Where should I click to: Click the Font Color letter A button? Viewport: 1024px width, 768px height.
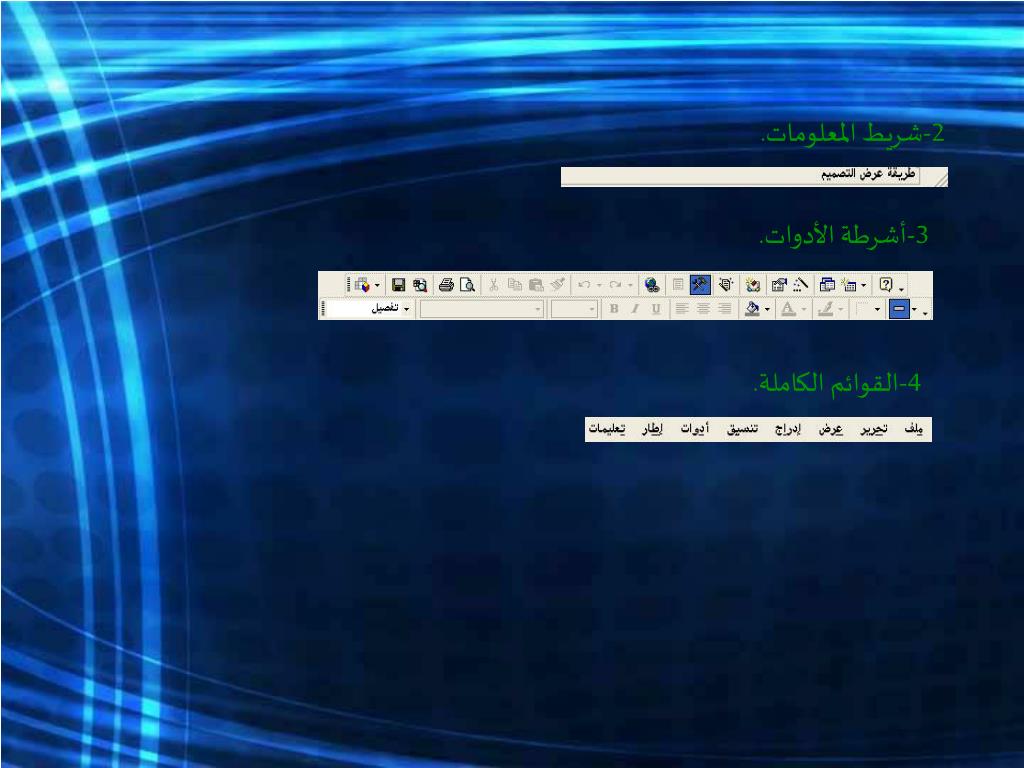pos(788,309)
